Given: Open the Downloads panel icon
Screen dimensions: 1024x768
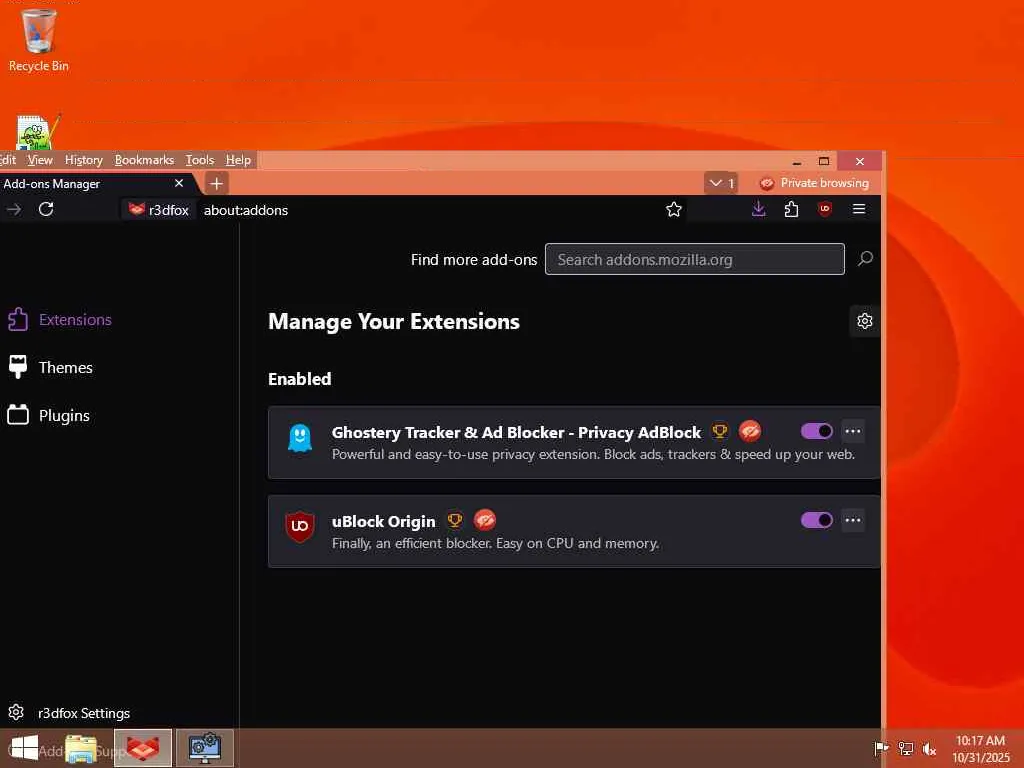Looking at the screenshot, I should point(758,209).
